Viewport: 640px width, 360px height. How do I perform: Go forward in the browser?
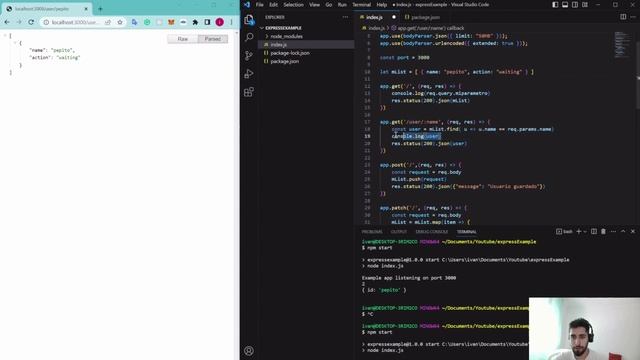(19, 22)
